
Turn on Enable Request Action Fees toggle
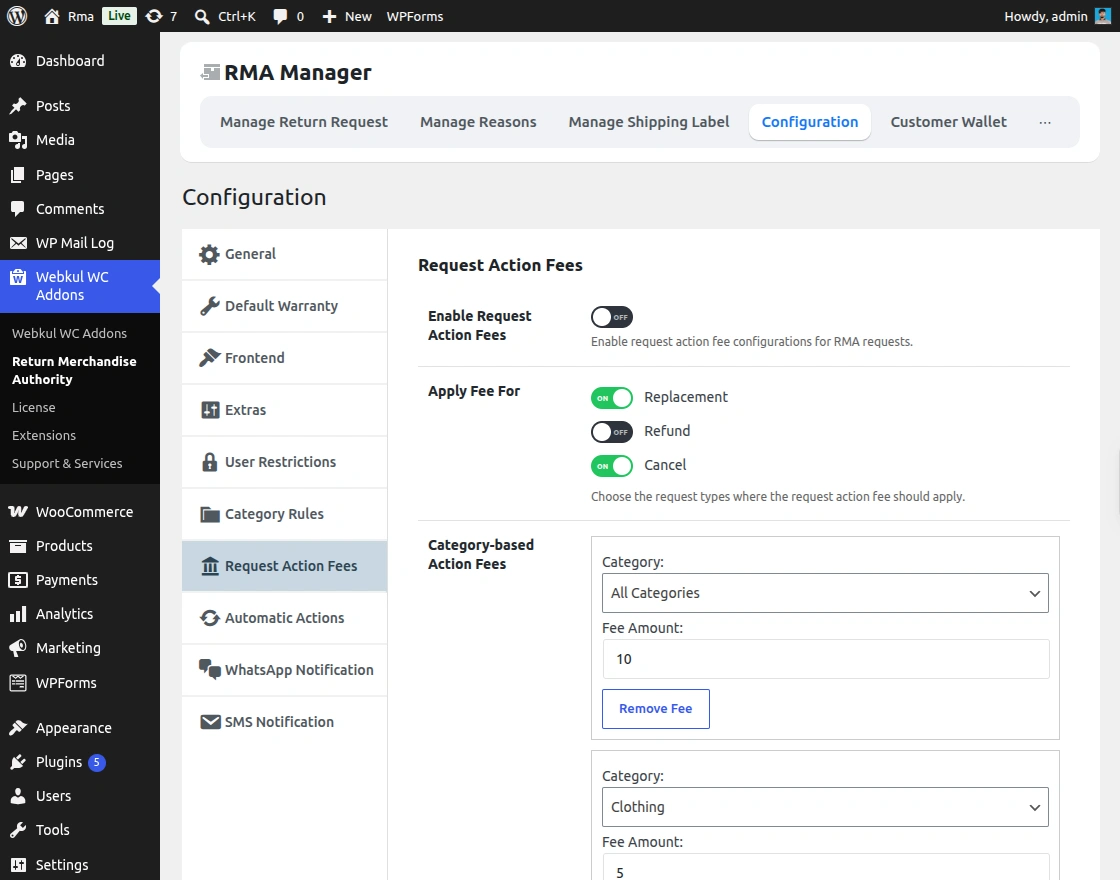point(611,316)
